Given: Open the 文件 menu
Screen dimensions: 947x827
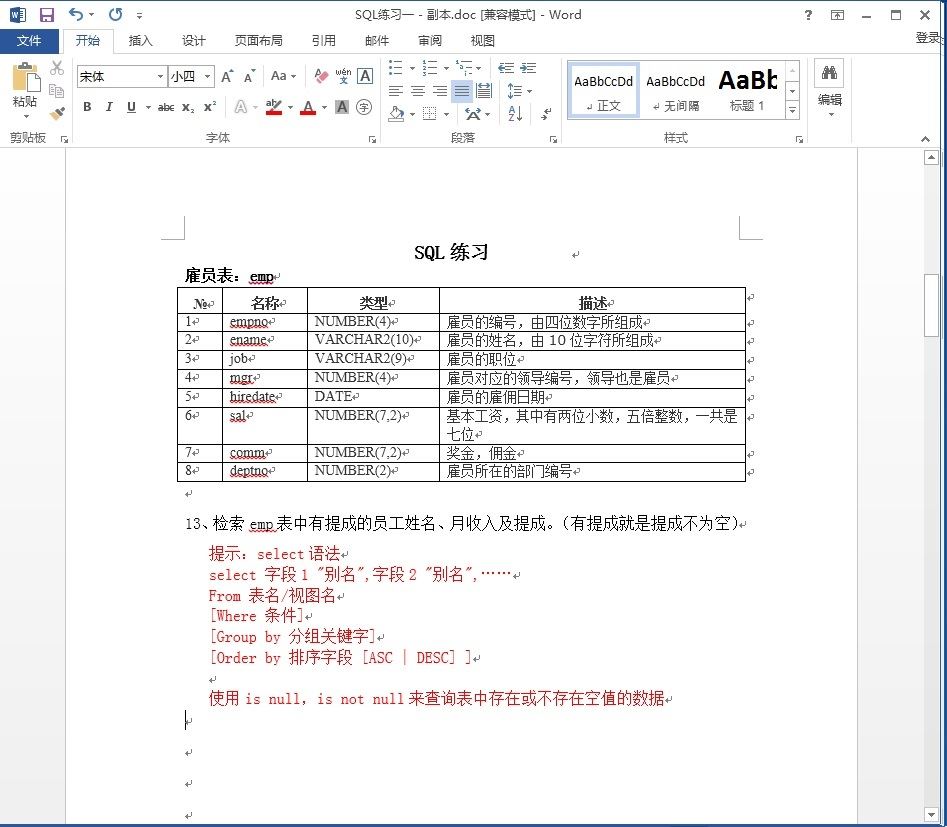Looking at the screenshot, I should (x=29, y=40).
